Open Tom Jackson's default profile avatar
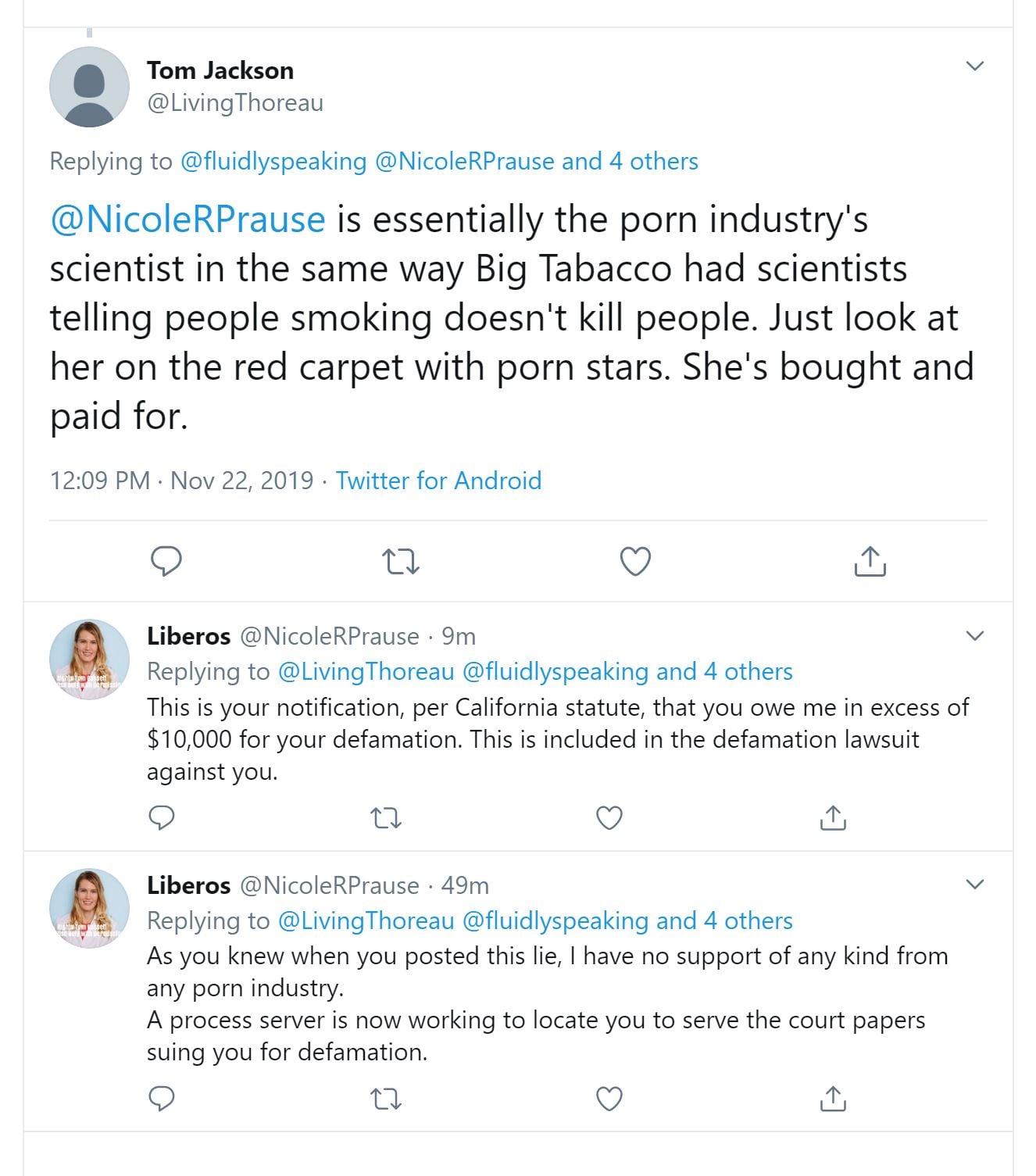Viewport: 1036px width, 1176px height. pyautogui.click(x=89, y=87)
